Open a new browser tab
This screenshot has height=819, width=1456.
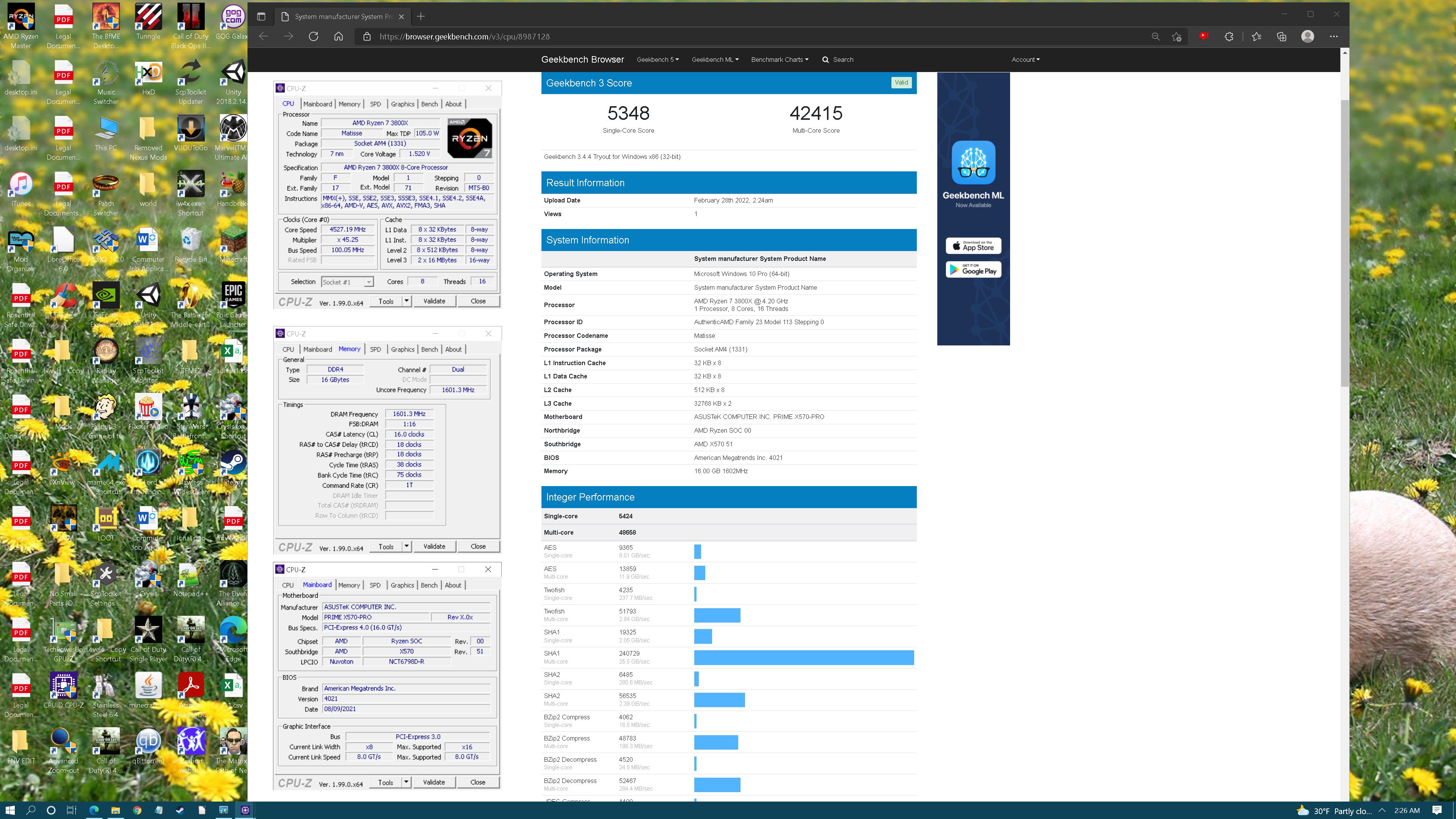tap(420, 16)
